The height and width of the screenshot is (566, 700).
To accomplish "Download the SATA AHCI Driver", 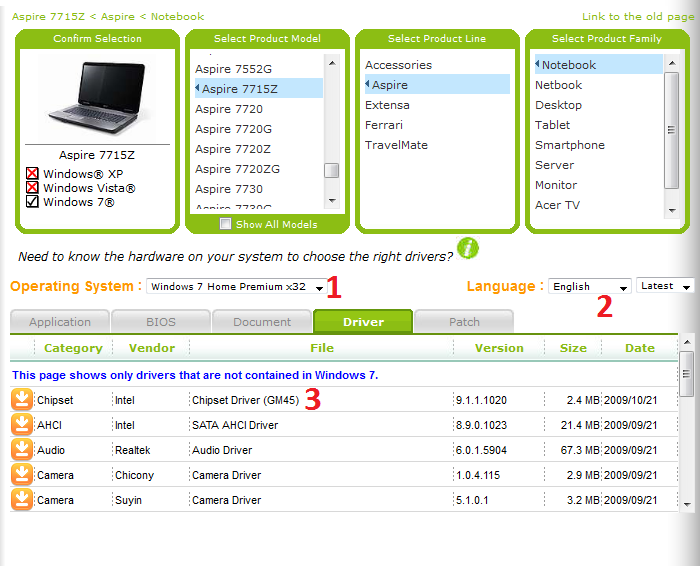I will pyautogui.click(x=21, y=424).
